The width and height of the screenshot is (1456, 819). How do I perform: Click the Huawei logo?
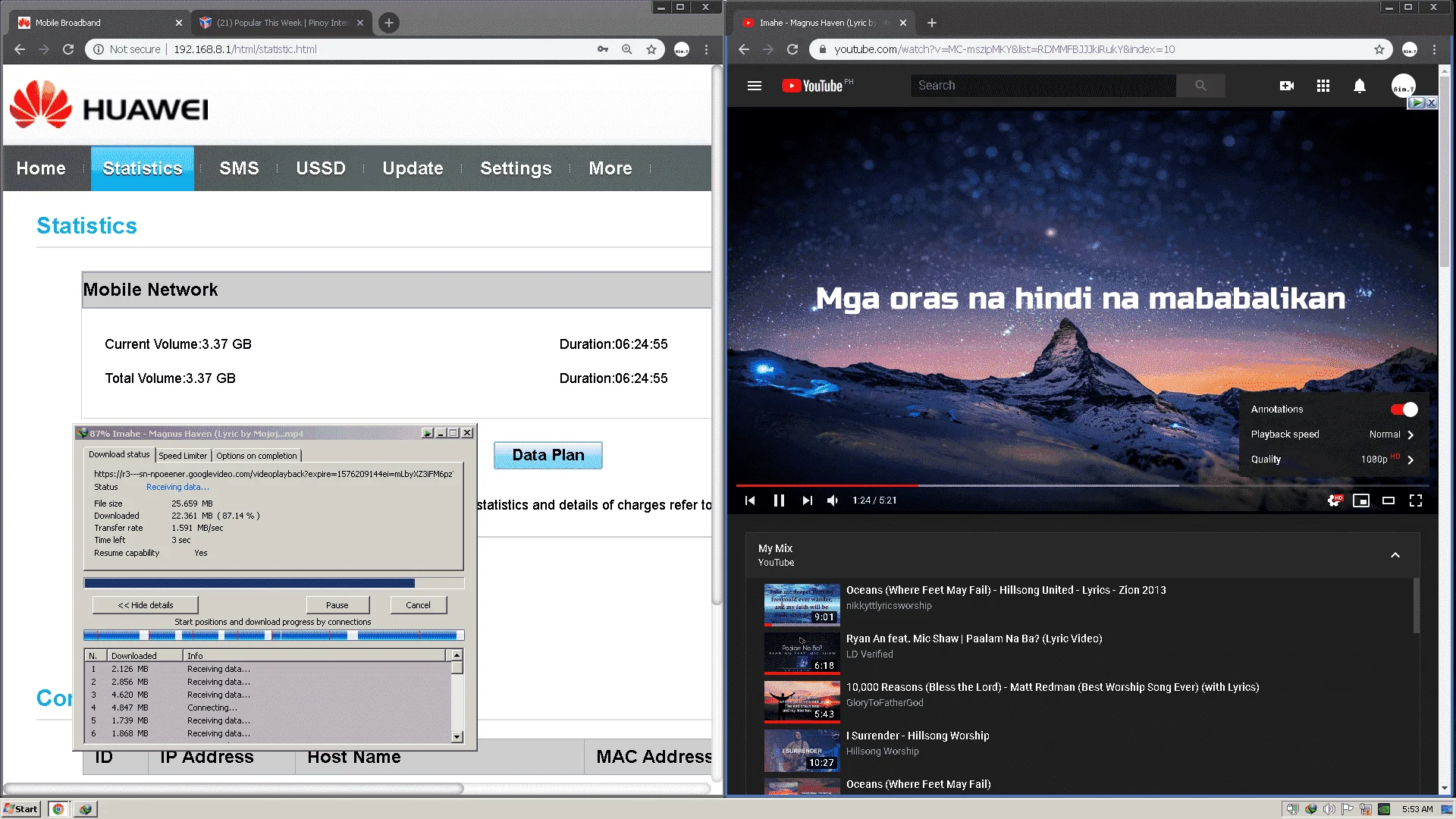tap(109, 105)
